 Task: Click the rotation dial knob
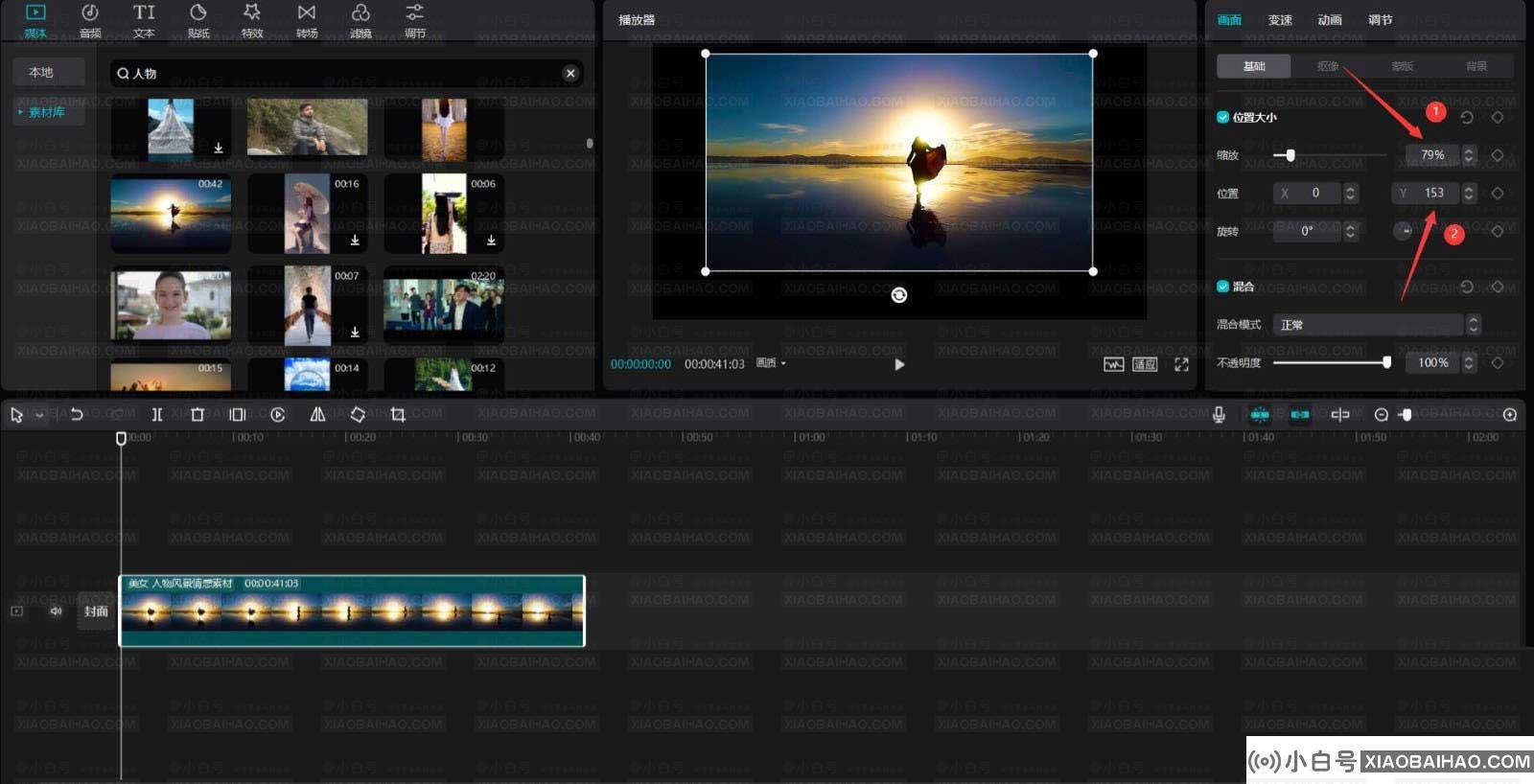[x=1403, y=231]
